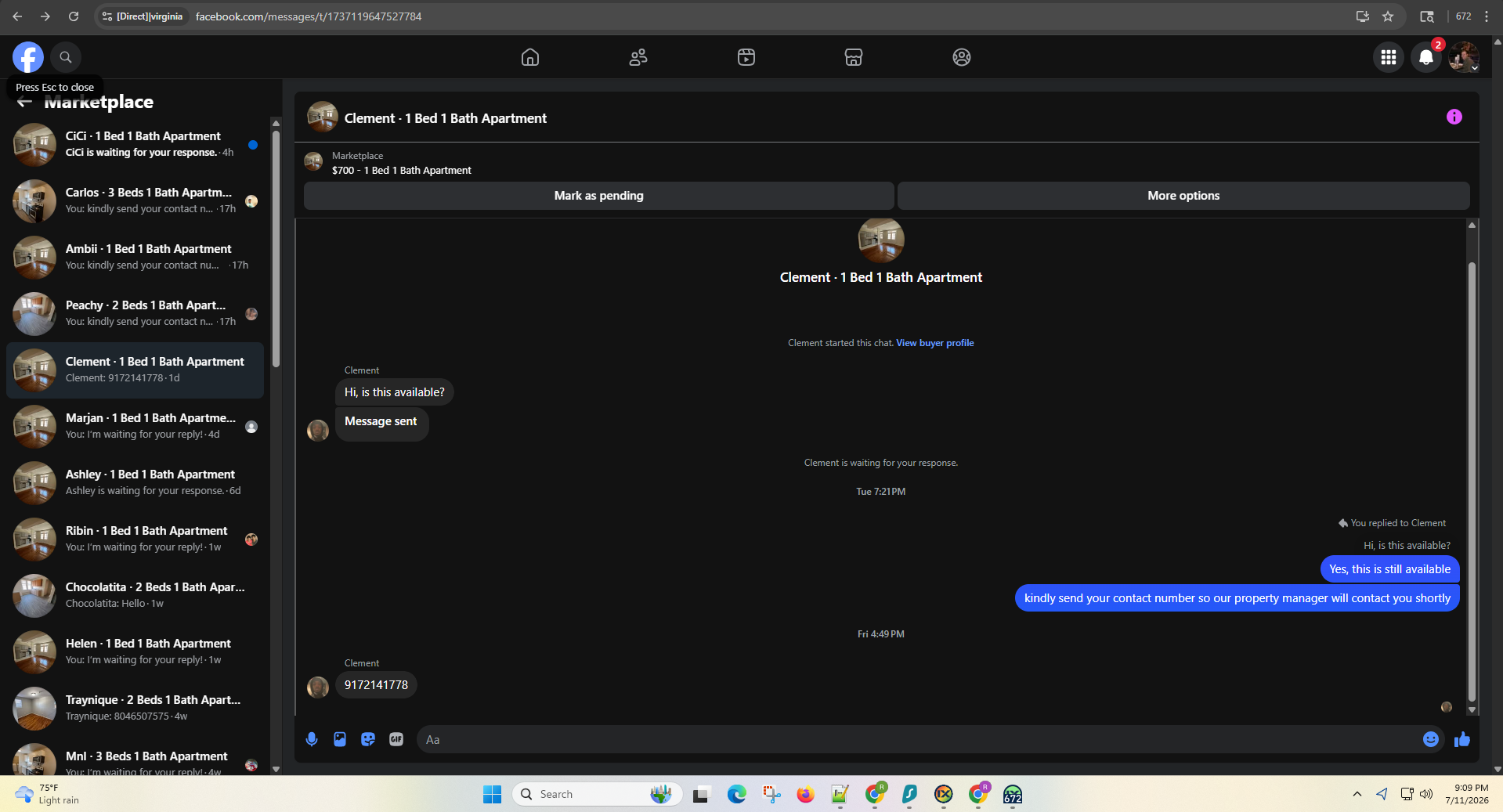Open the Ribin 1 Bed conversation
Viewport: 1503px width, 812px height.
(x=135, y=540)
